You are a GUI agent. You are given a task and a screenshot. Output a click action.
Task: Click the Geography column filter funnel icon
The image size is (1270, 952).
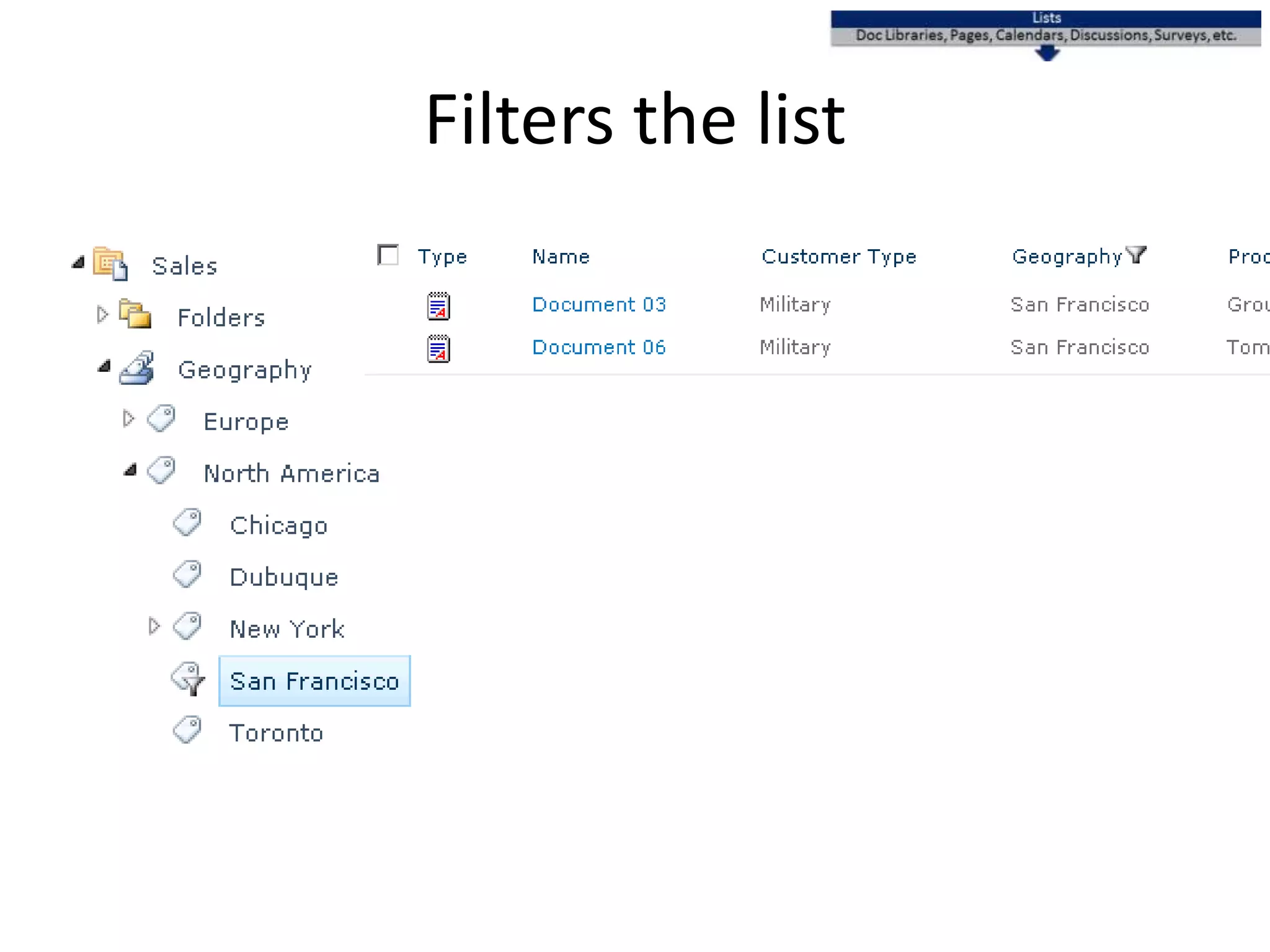coord(1136,254)
